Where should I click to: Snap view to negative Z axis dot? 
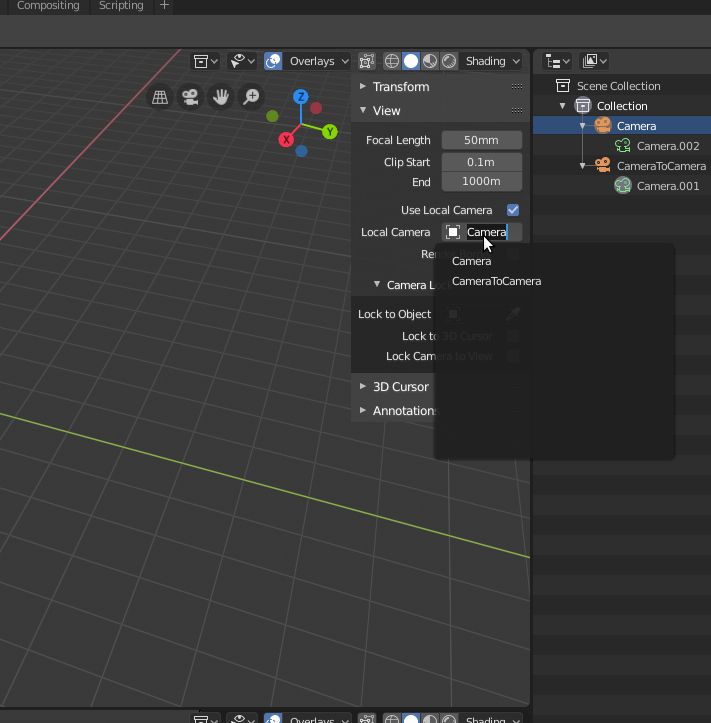302,151
